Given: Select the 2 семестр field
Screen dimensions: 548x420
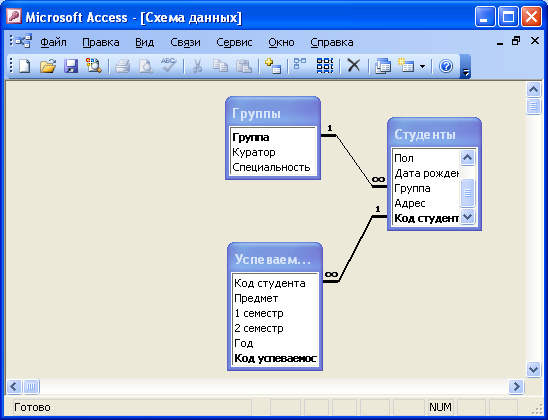Looking at the screenshot, I should [275, 328].
